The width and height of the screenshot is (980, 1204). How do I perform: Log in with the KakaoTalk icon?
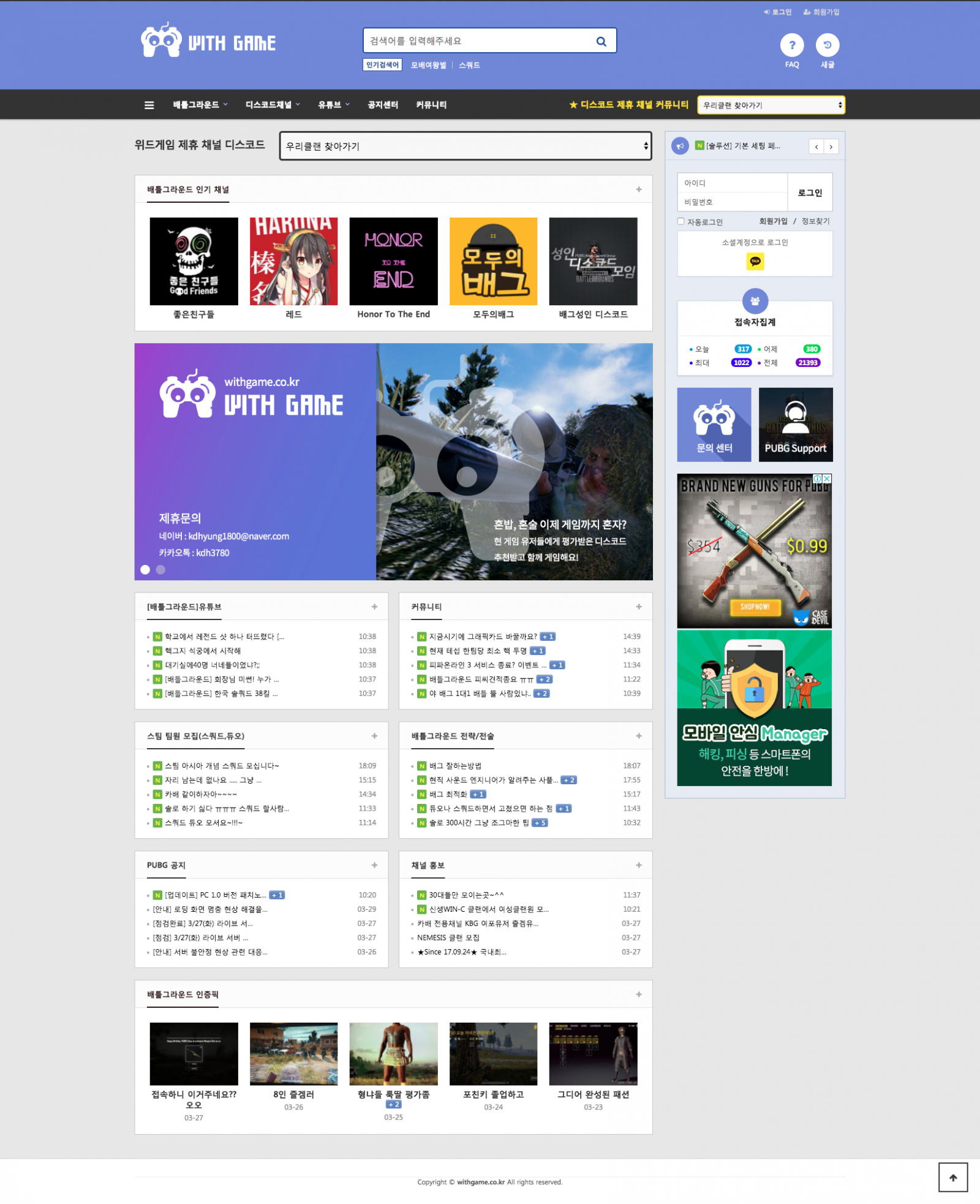[x=754, y=261]
